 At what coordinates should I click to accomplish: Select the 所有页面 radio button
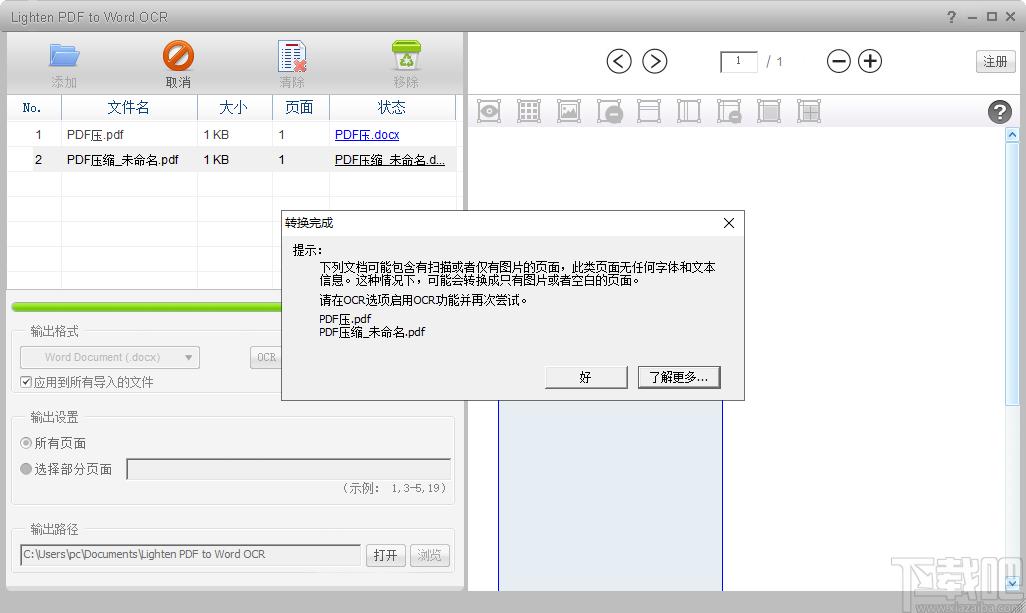(x=26, y=443)
